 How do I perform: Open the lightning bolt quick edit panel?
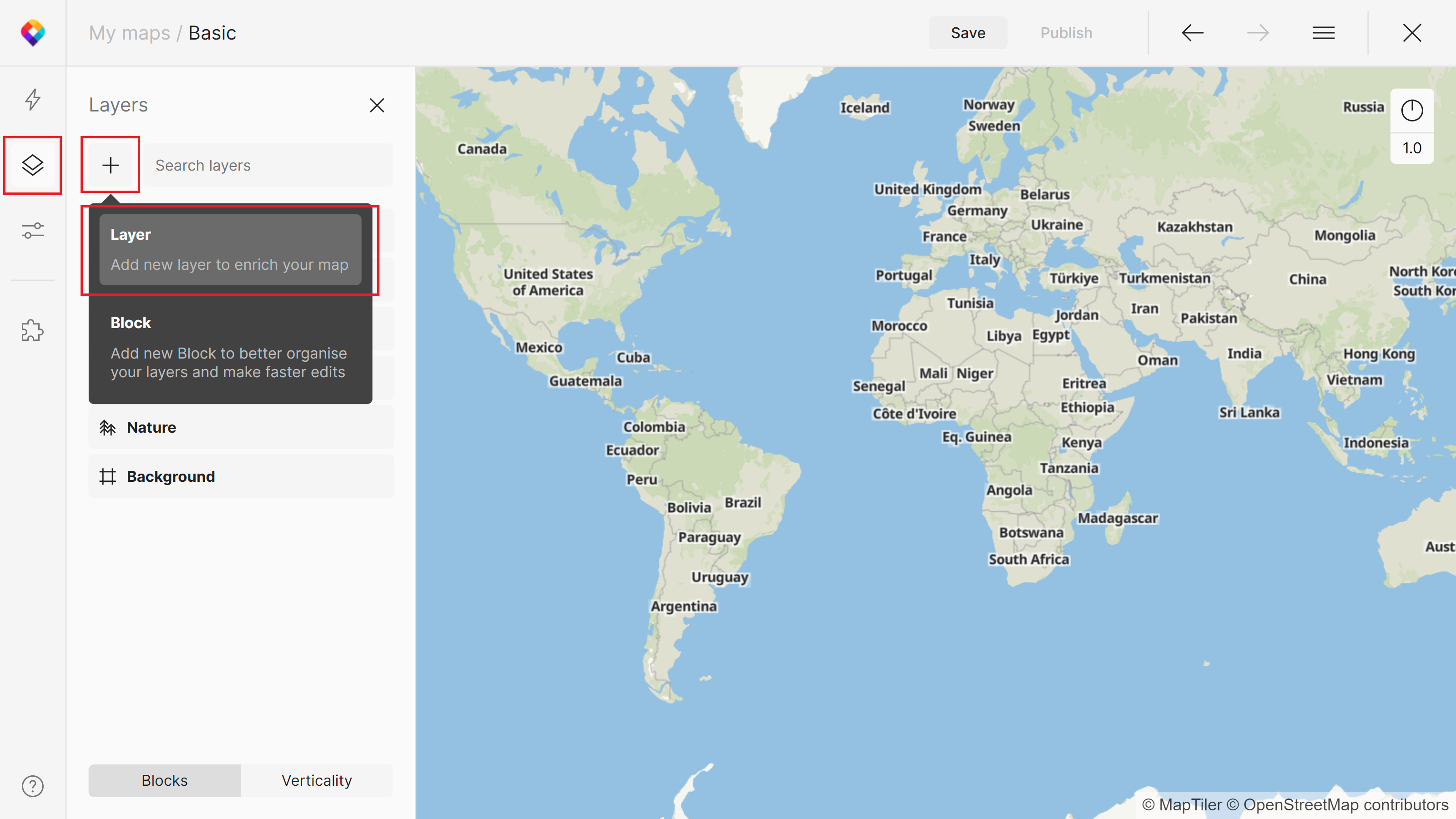pyautogui.click(x=33, y=100)
